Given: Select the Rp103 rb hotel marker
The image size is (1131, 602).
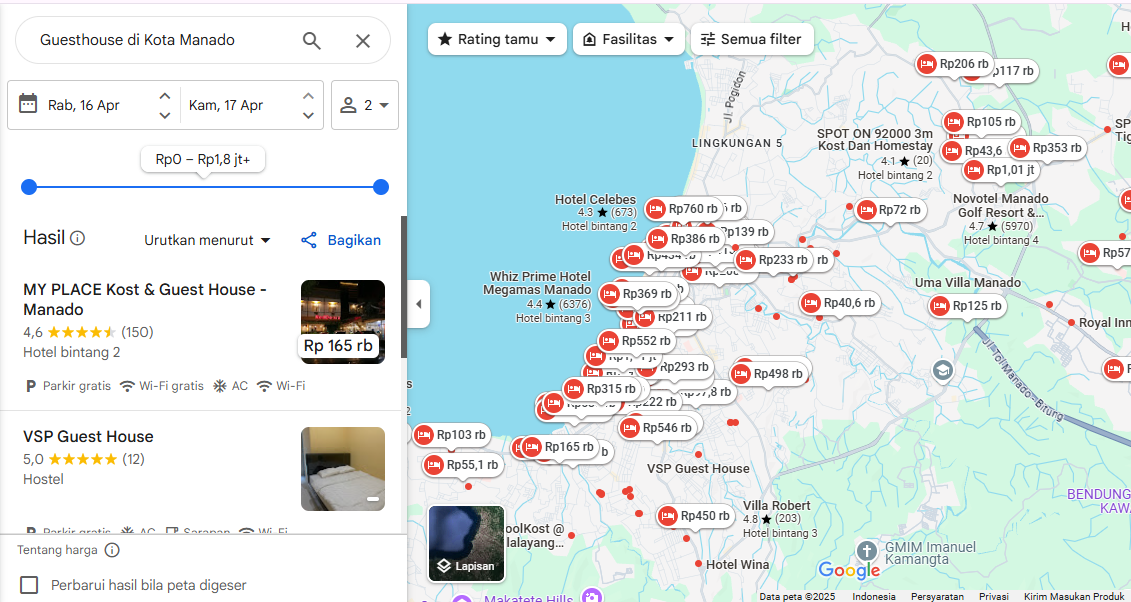Looking at the screenshot, I should (x=452, y=435).
